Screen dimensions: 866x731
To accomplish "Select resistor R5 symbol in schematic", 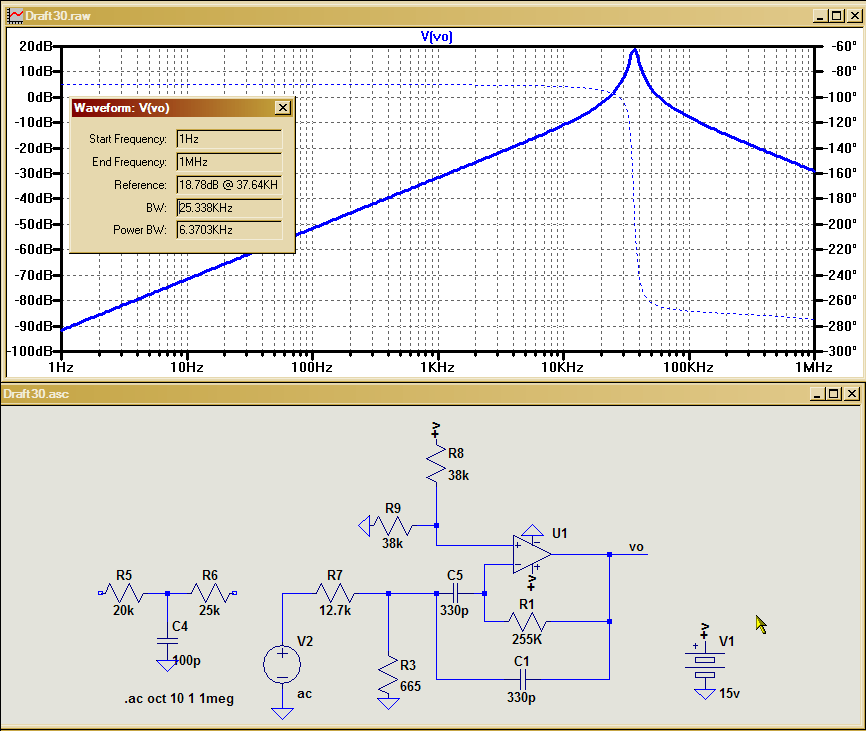I will (124, 594).
